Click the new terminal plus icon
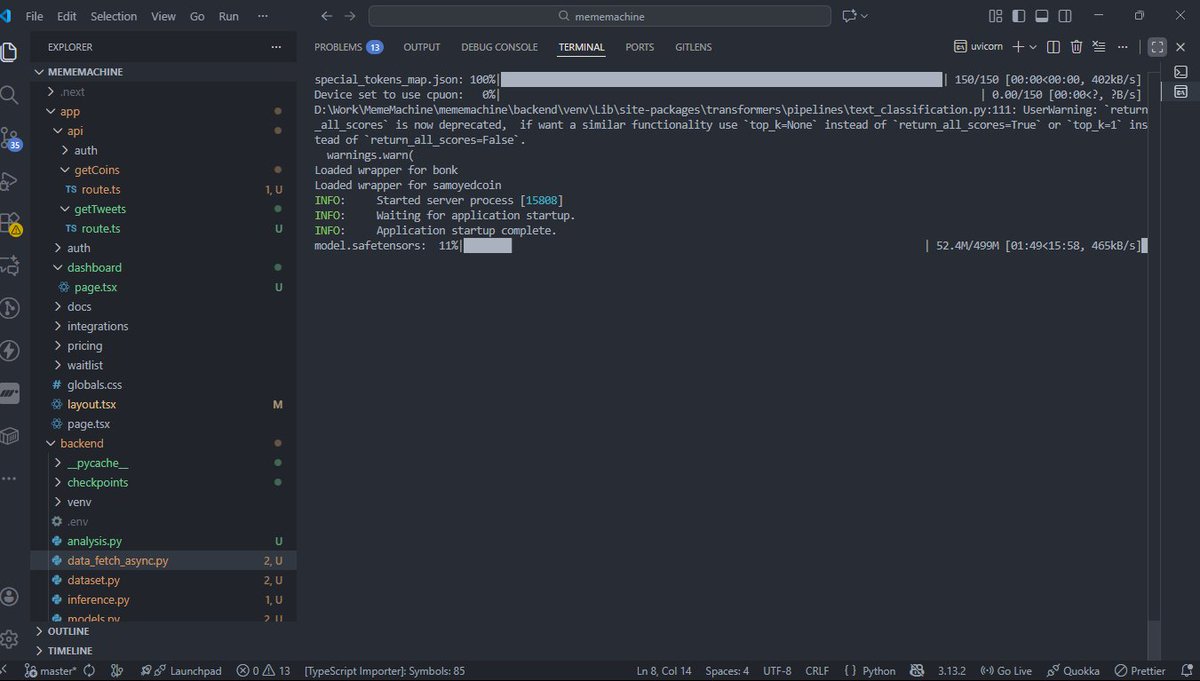 1018,46
